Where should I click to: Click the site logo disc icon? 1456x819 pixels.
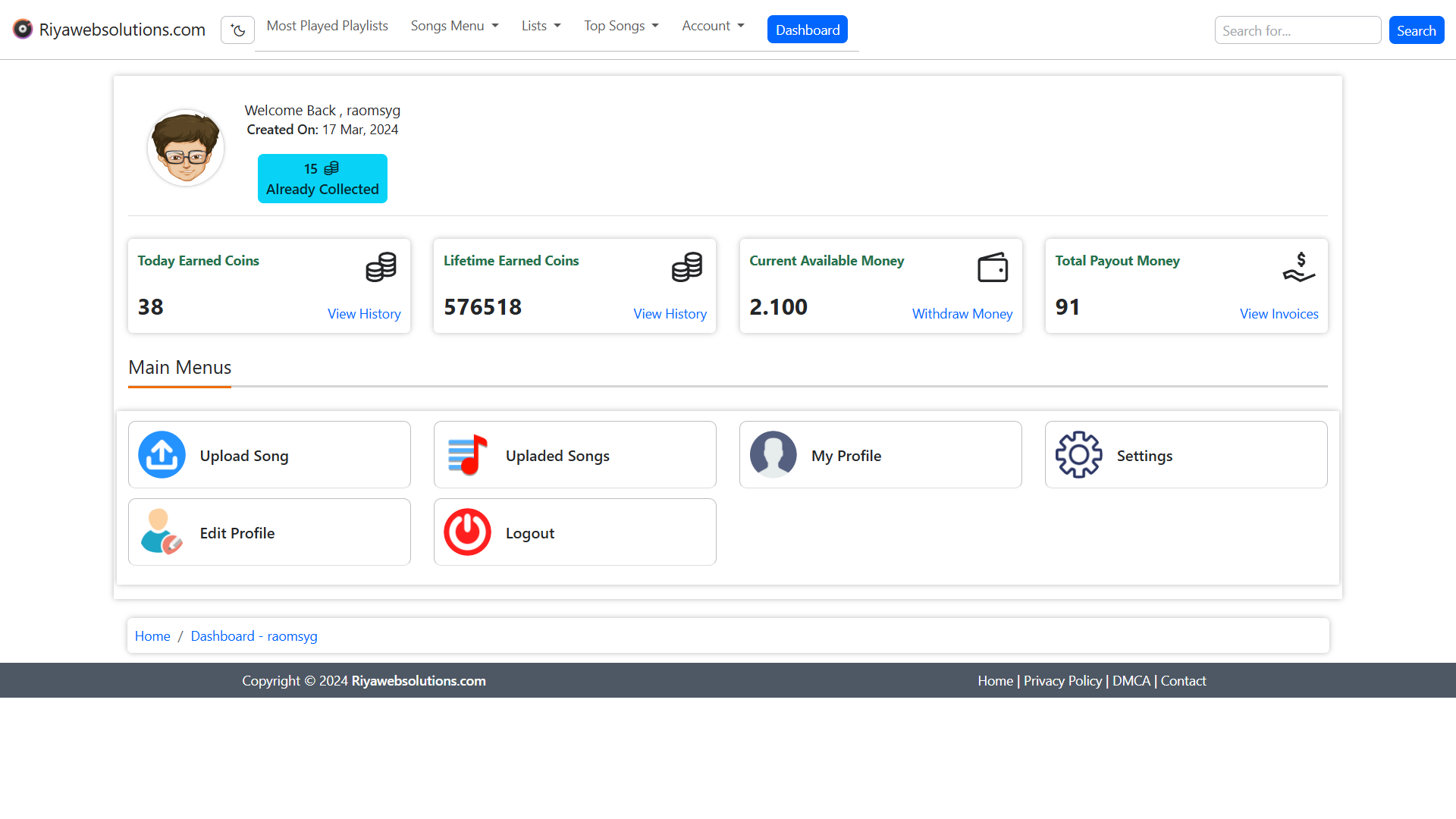click(23, 30)
